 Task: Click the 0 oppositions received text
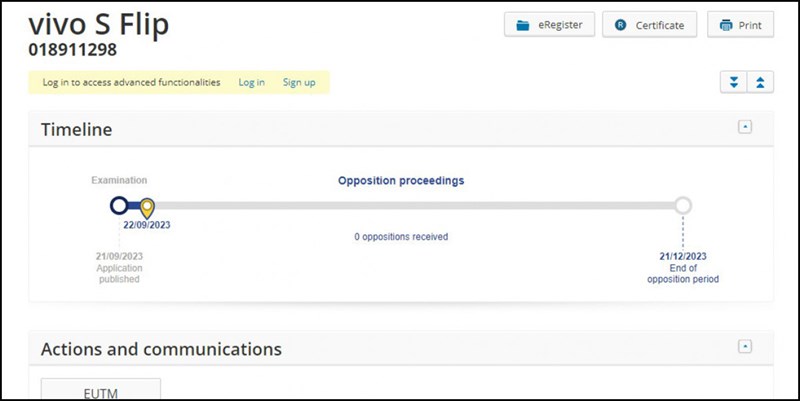(x=400, y=237)
